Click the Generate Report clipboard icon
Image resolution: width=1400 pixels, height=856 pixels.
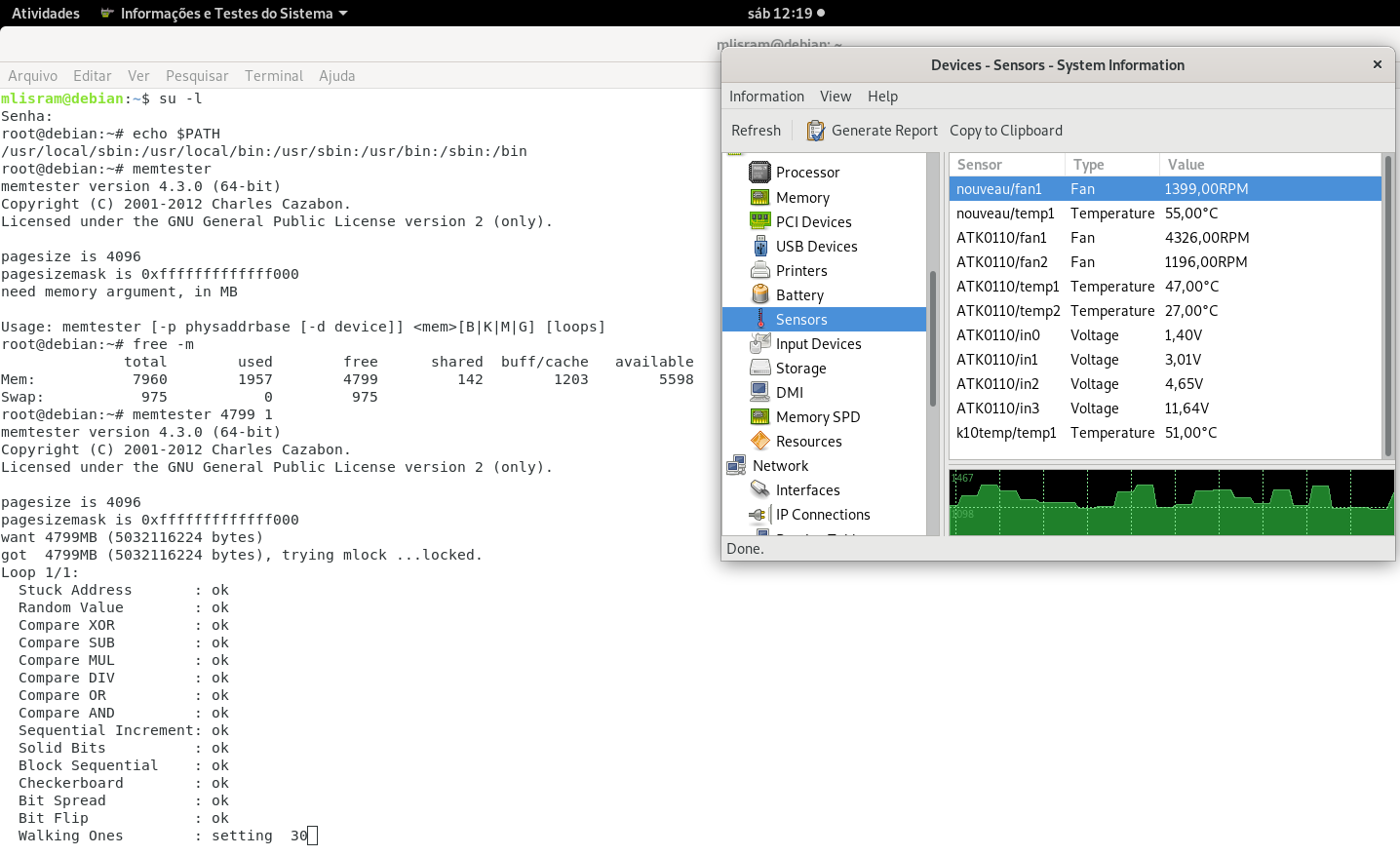pos(815,131)
